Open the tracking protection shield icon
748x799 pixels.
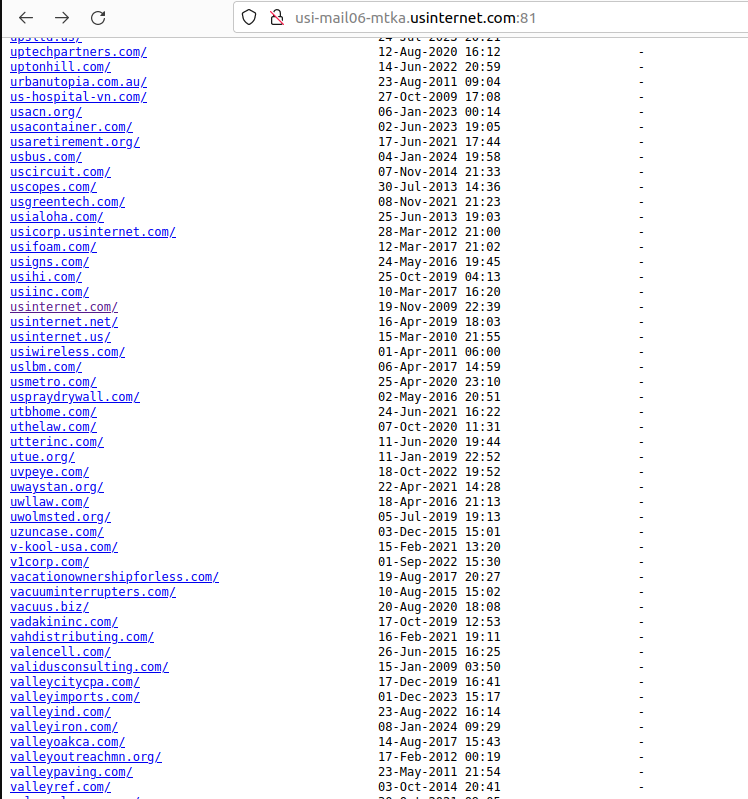click(x=249, y=18)
